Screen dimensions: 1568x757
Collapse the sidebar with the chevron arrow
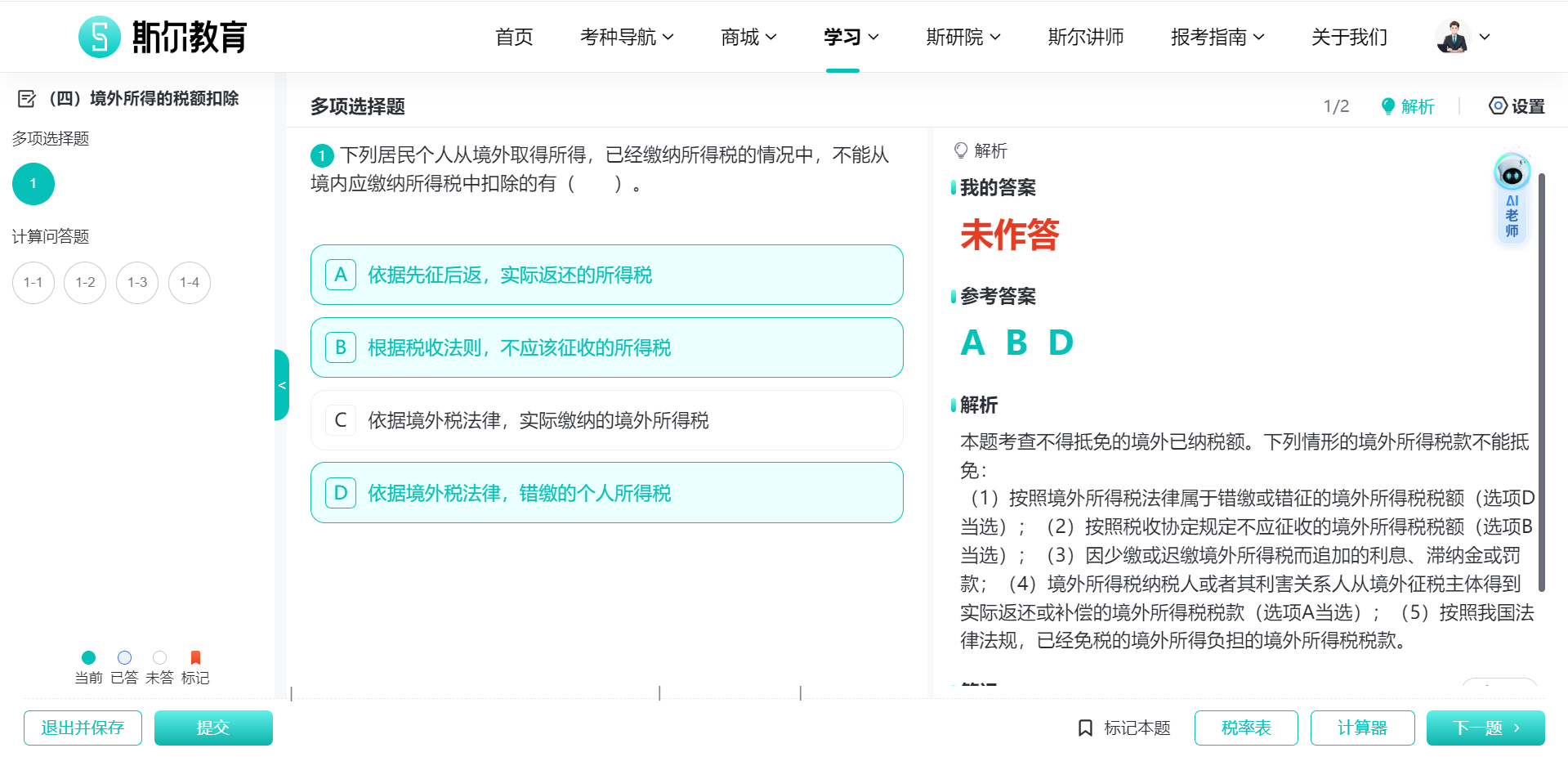[x=281, y=384]
